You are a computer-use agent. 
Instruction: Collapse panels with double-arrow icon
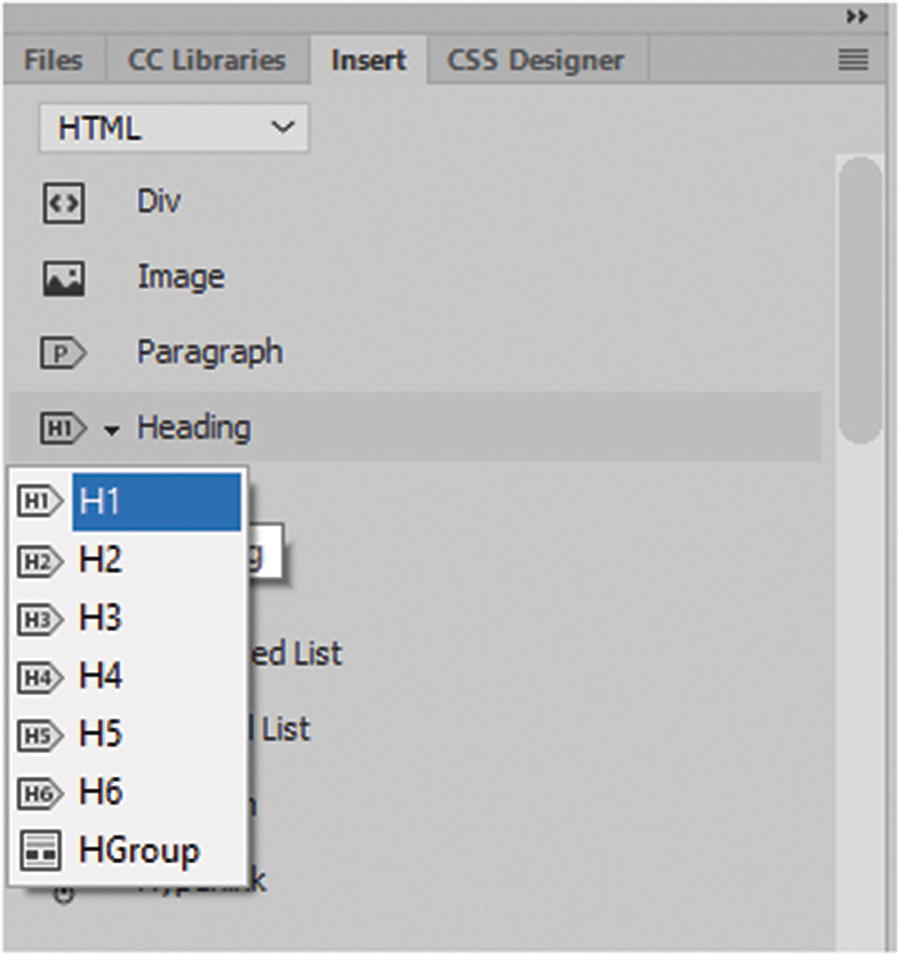[856, 17]
